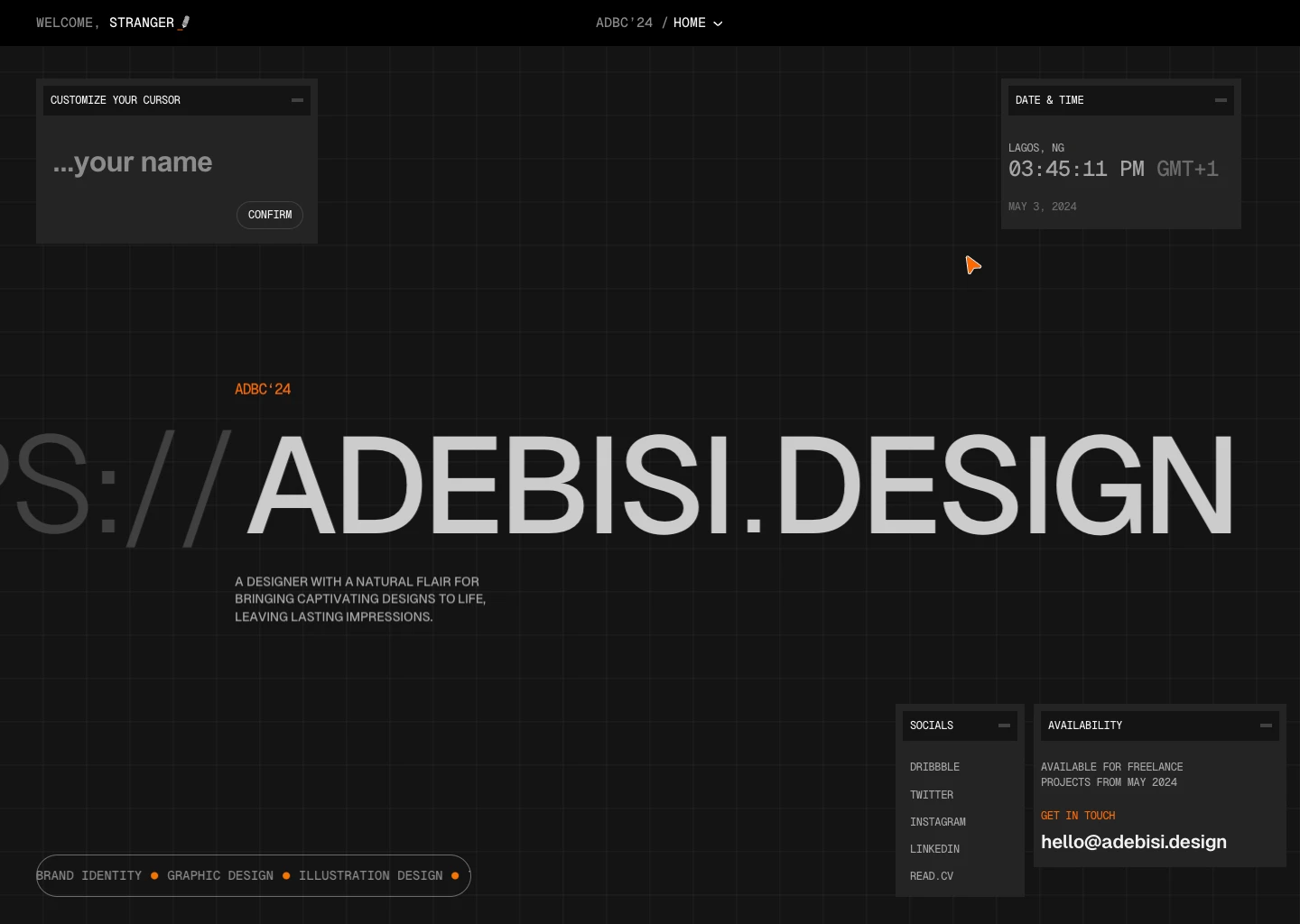The height and width of the screenshot is (924, 1300).
Task: Collapse the SOCIALS panel
Action: point(1004,725)
